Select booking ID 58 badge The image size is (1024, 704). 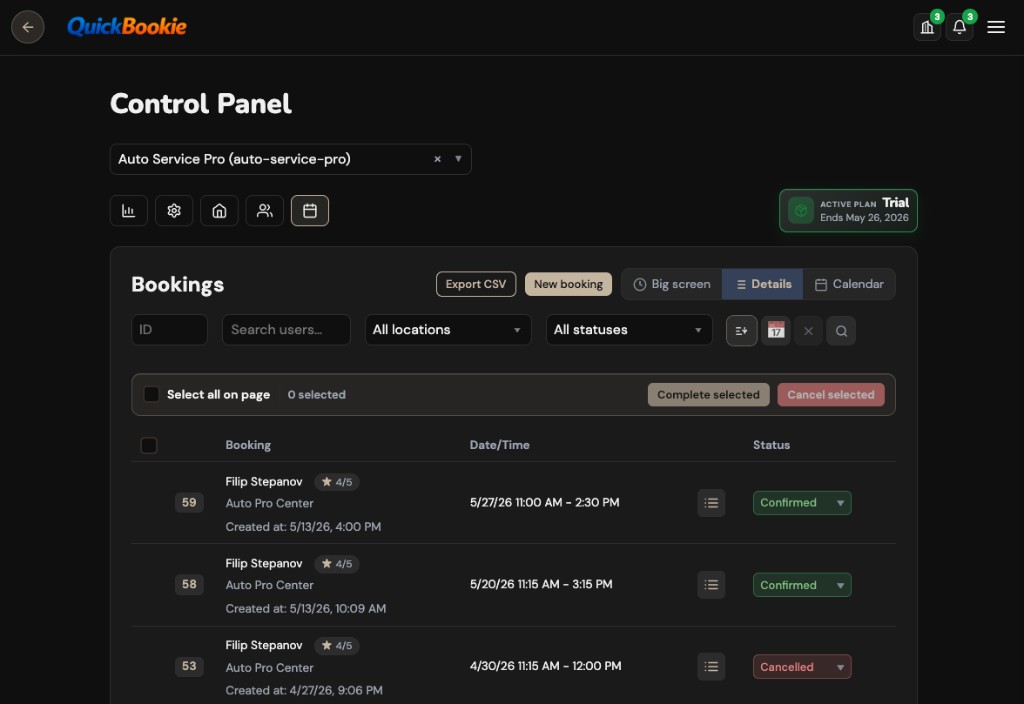pyautogui.click(x=189, y=584)
